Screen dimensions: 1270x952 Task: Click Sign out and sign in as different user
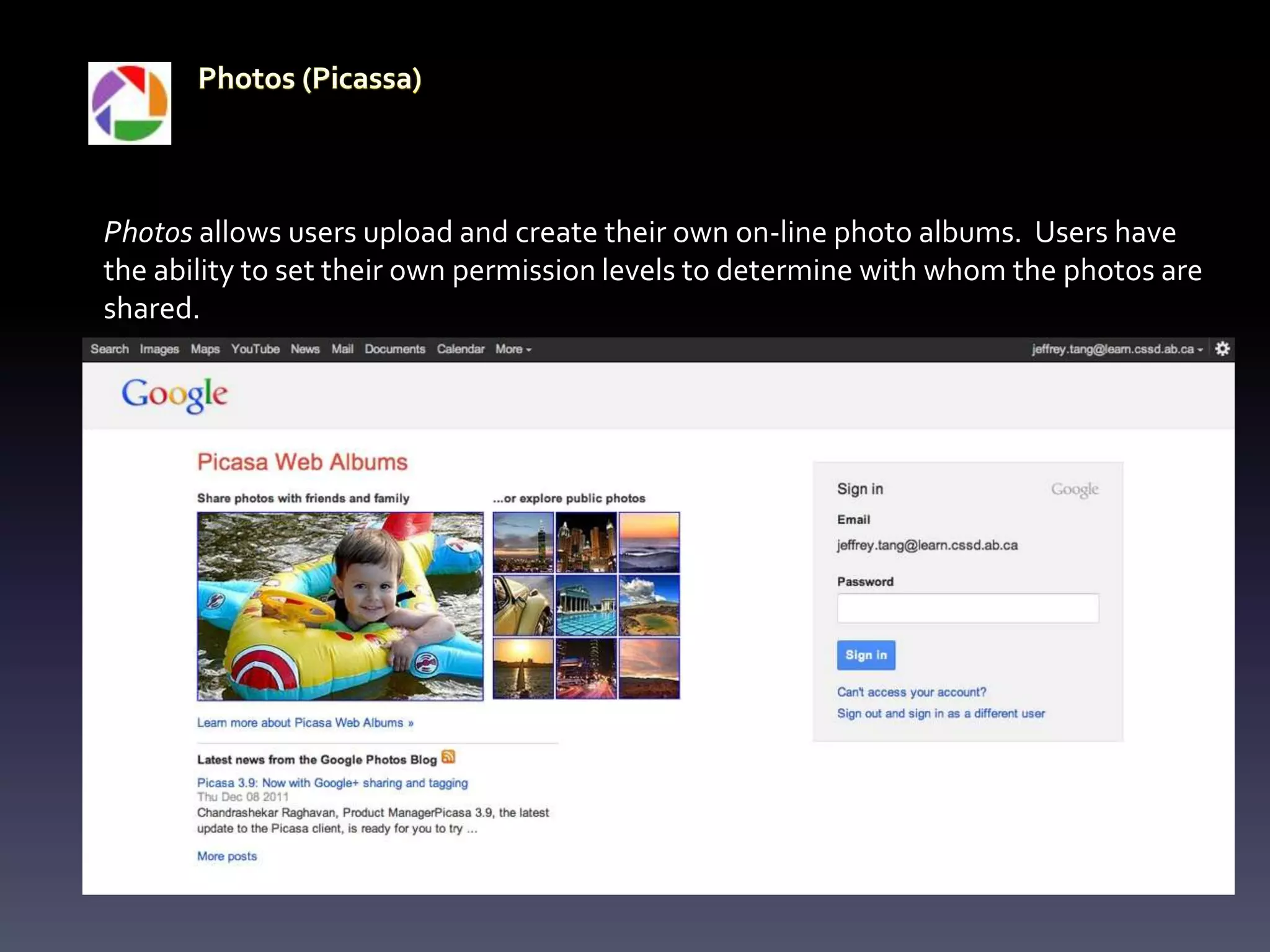pos(941,713)
